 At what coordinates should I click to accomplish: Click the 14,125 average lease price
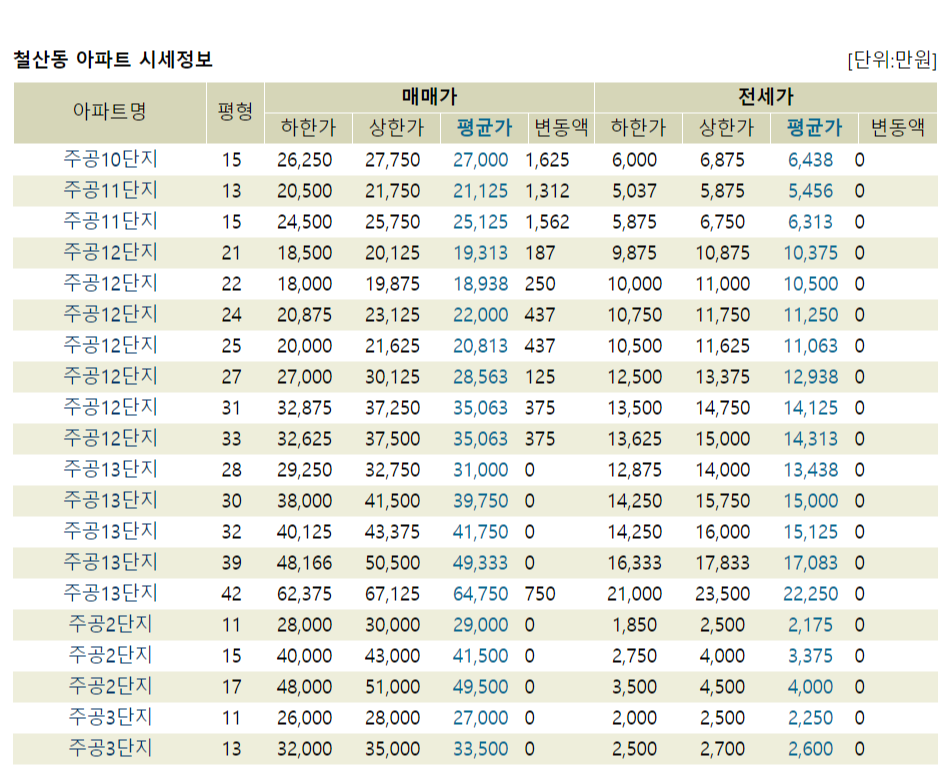coord(811,409)
